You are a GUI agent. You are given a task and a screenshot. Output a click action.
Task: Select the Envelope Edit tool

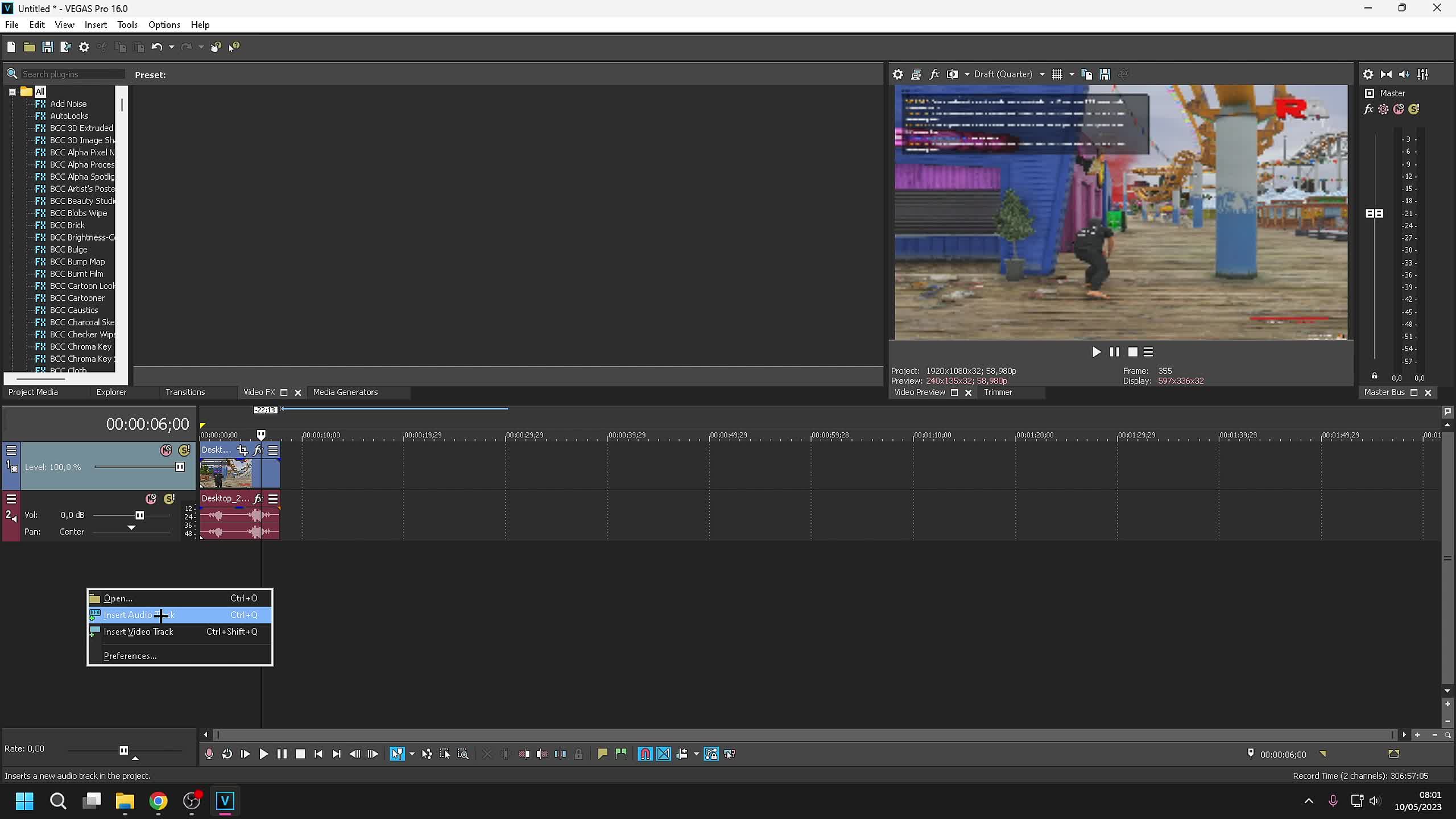(427, 754)
